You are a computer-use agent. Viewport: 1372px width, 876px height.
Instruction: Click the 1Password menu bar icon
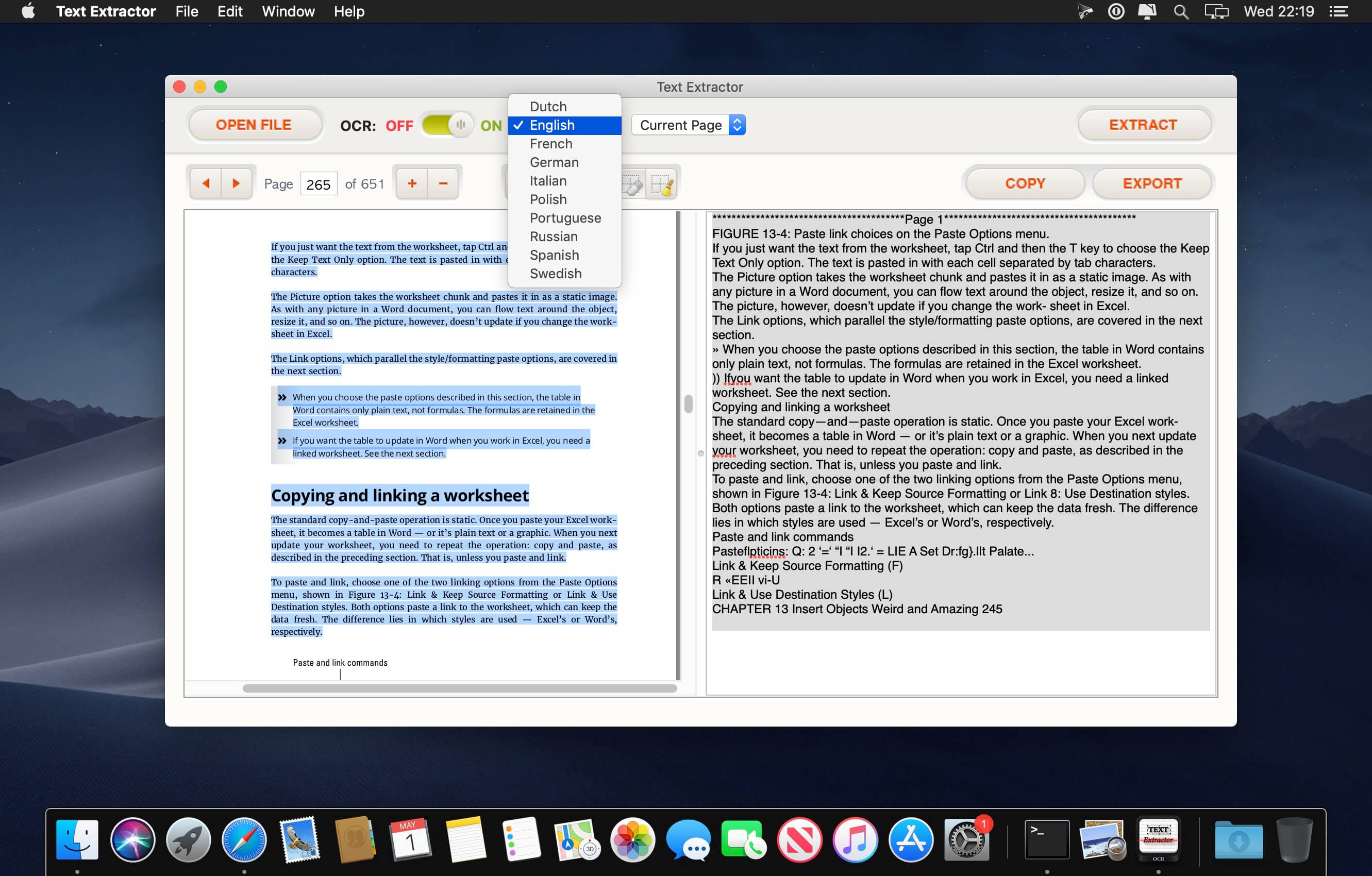pos(1116,11)
